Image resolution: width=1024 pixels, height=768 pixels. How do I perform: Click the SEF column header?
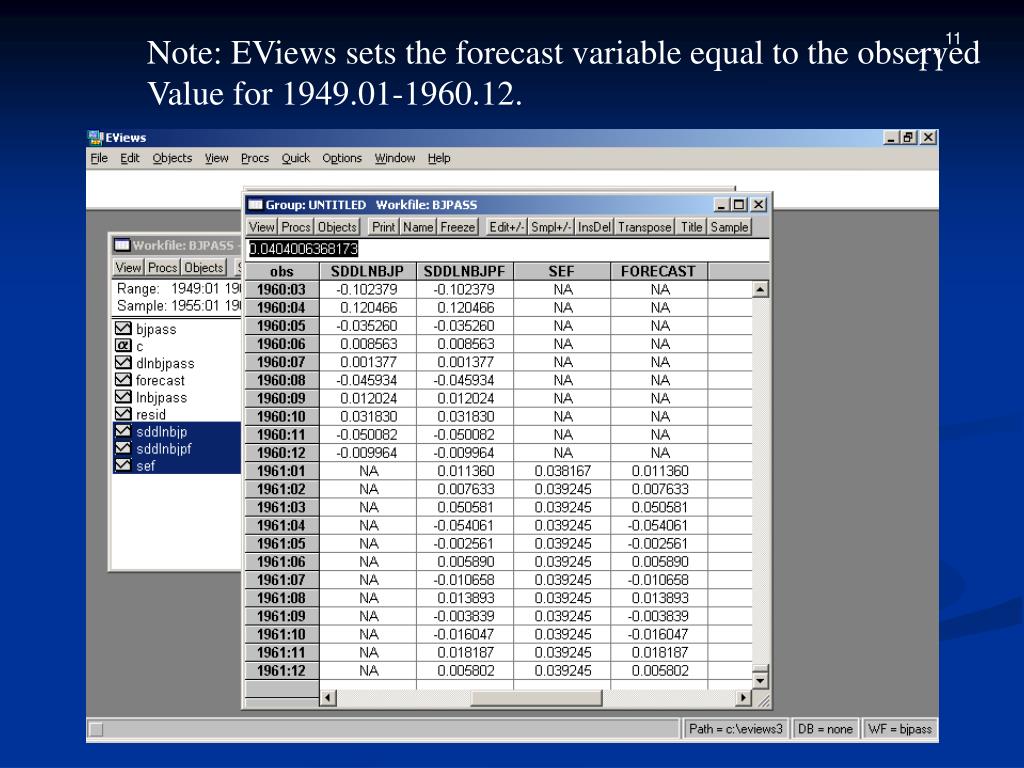click(x=562, y=271)
